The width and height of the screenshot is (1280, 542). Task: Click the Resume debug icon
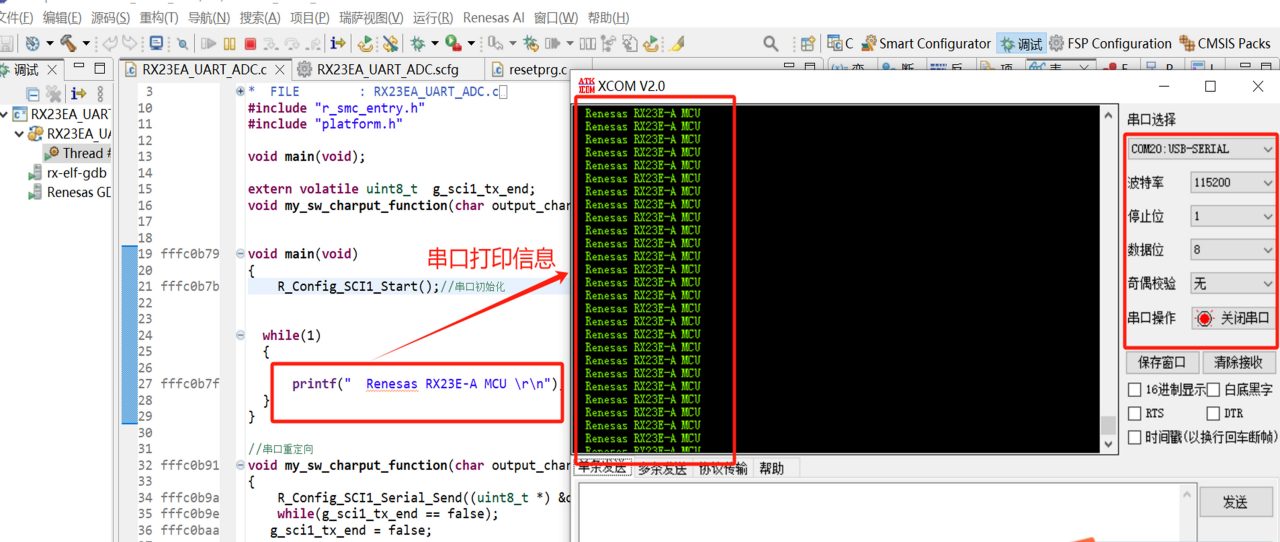(x=208, y=44)
